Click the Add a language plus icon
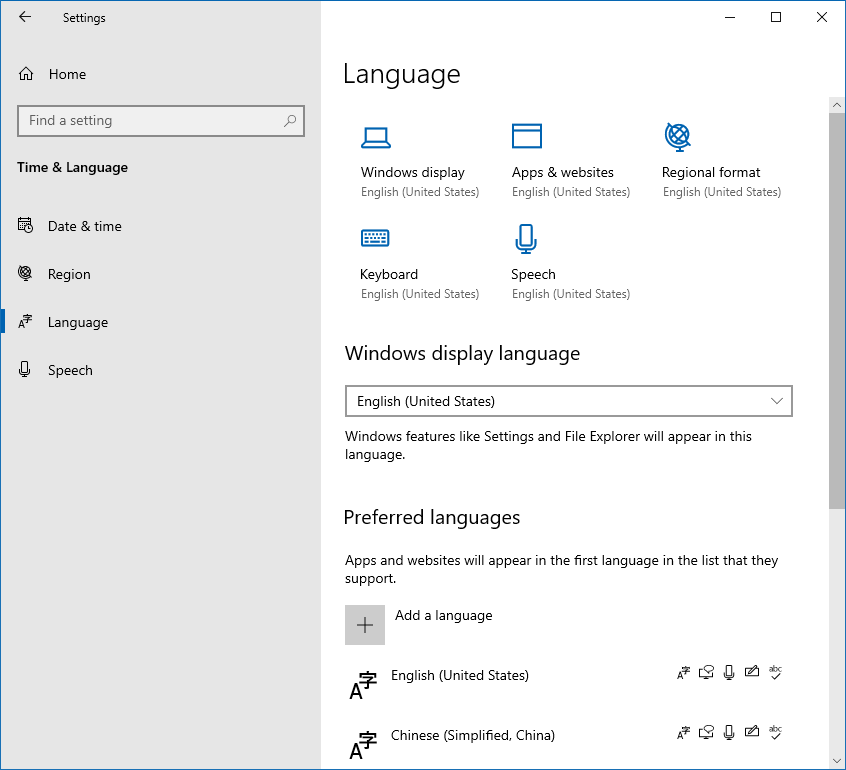 point(365,624)
